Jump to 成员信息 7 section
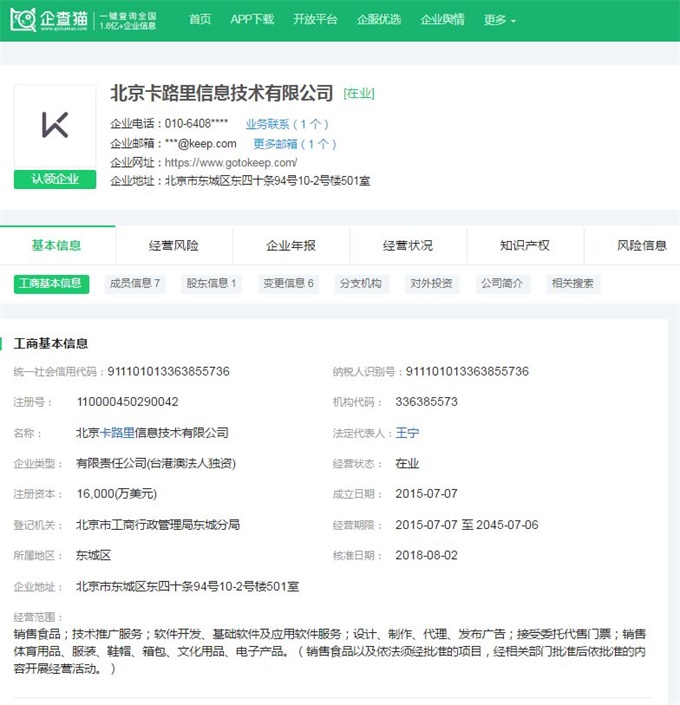This screenshot has width=680, height=705. click(x=135, y=284)
